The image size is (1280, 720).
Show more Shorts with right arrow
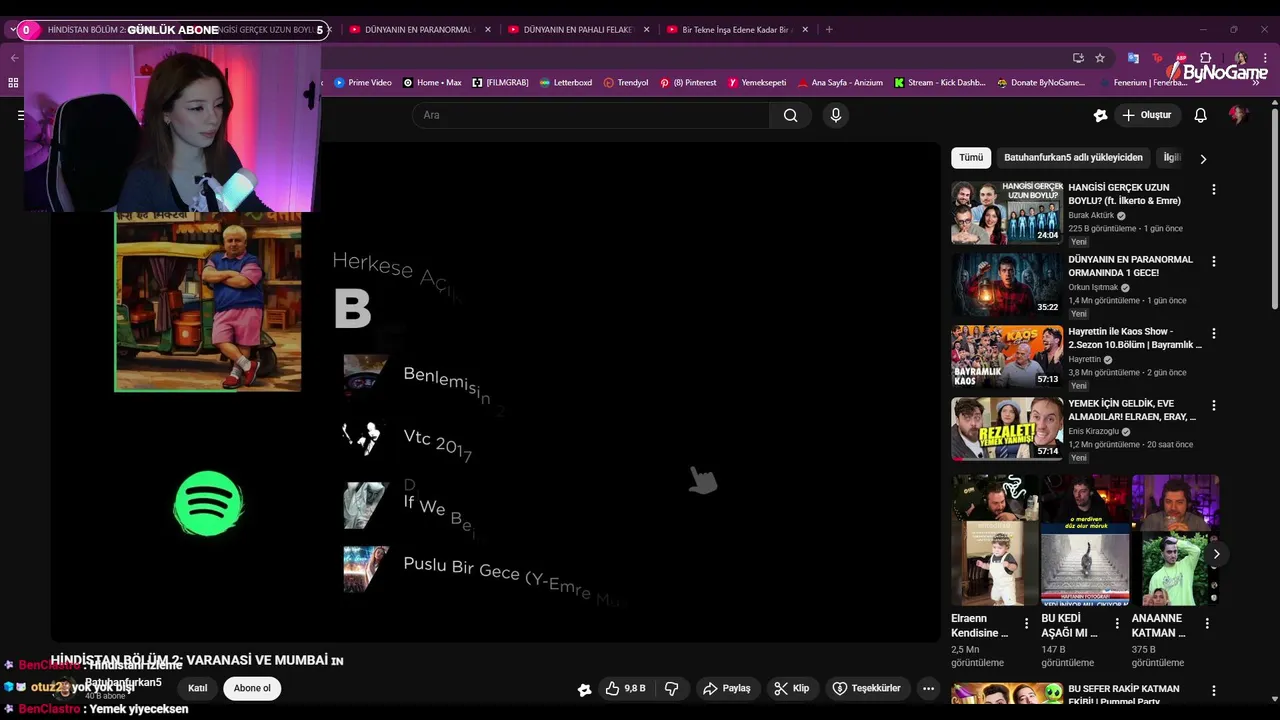[1216, 554]
